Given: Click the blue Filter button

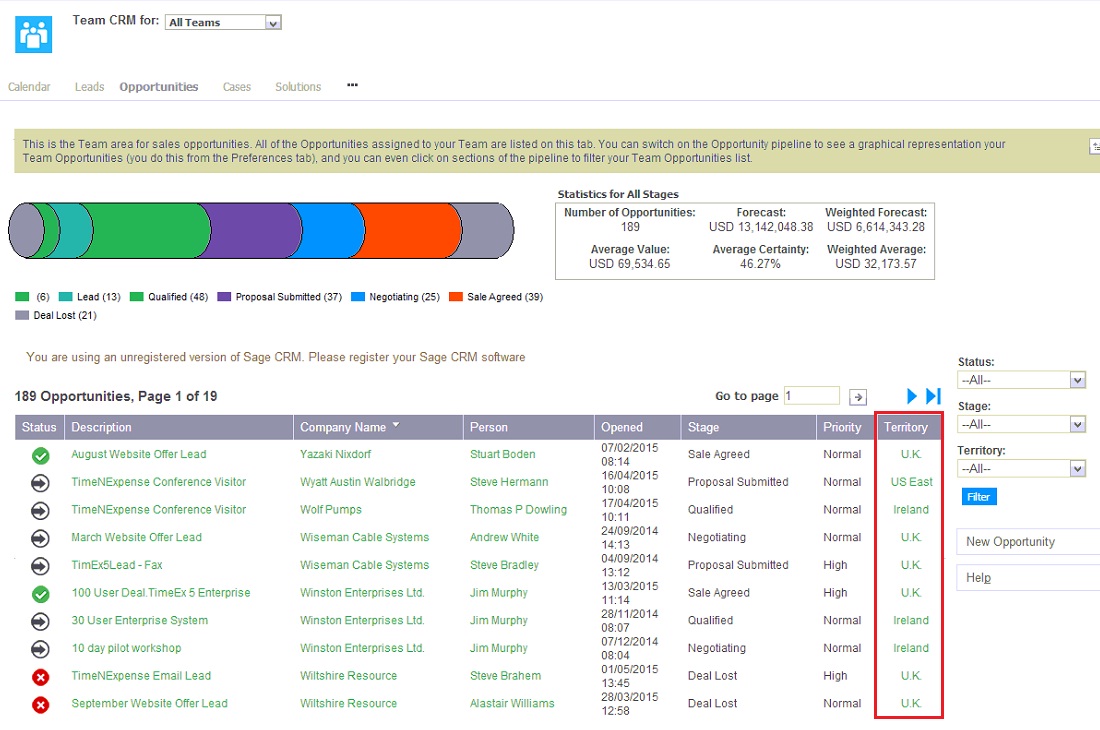Looking at the screenshot, I should point(979,496).
